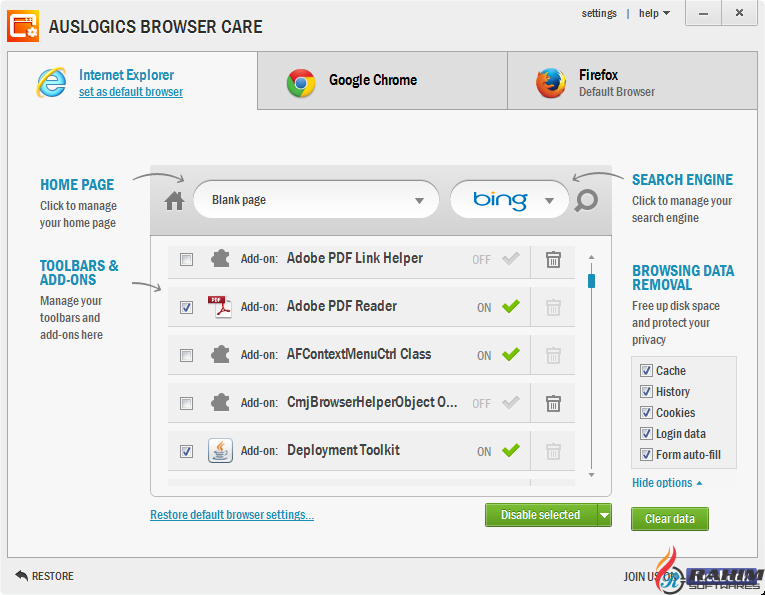The height and width of the screenshot is (595, 765).
Task: Click the gray checkmark for CmjBrowserHelperObject
Action: 511,402
